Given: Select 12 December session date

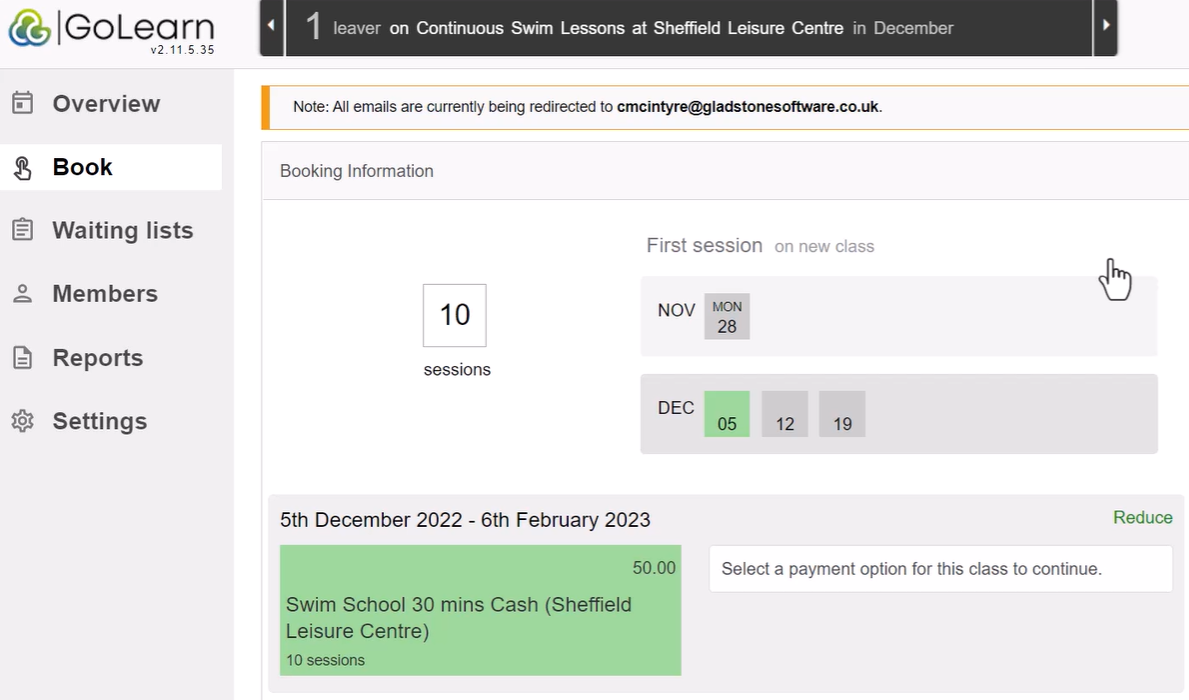Looking at the screenshot, I should point(785,414).
